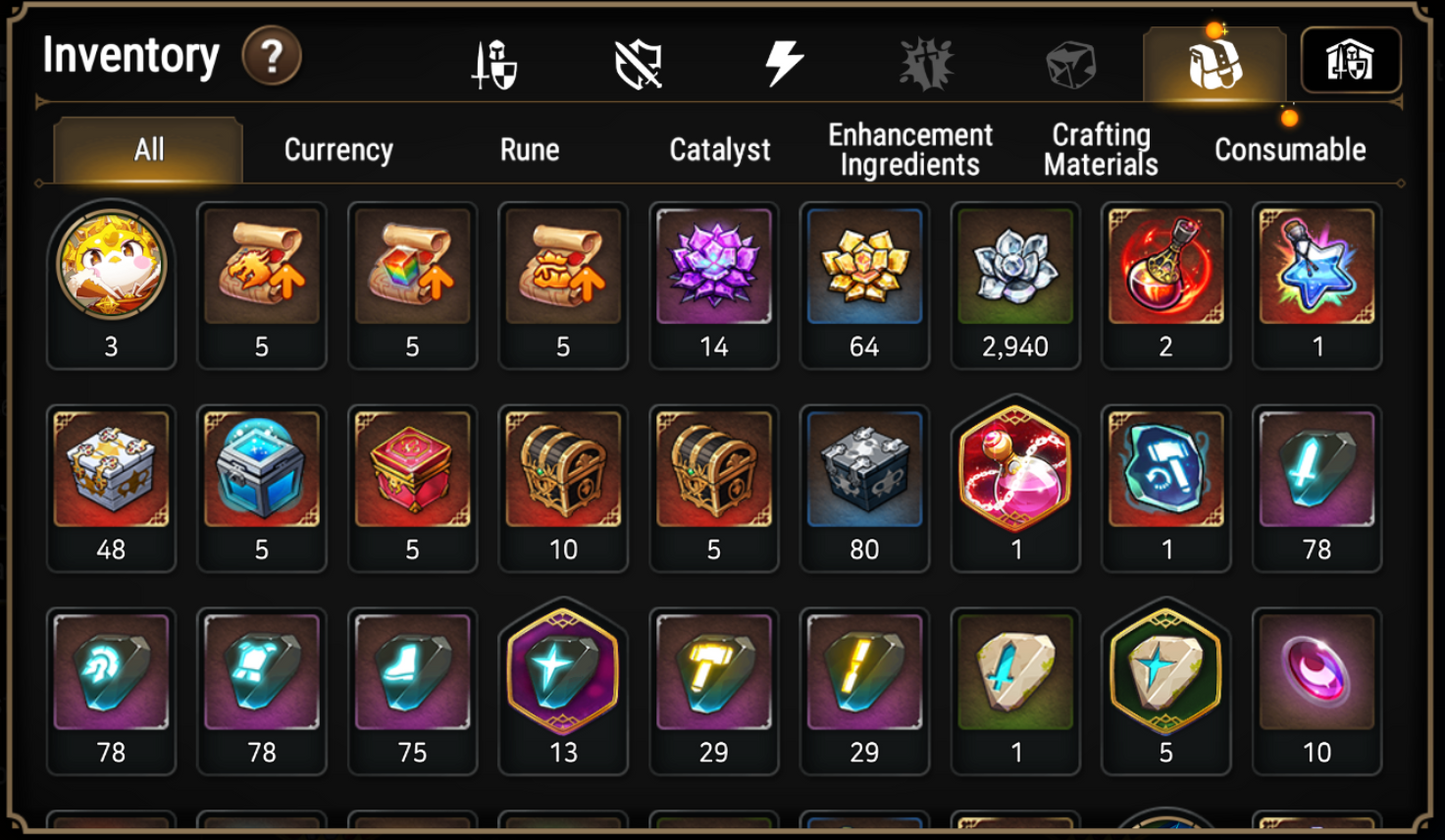This screenshot has height=840, width=1445.
Task: Open the Consumable tab
Action: [x=1290, y=150]
